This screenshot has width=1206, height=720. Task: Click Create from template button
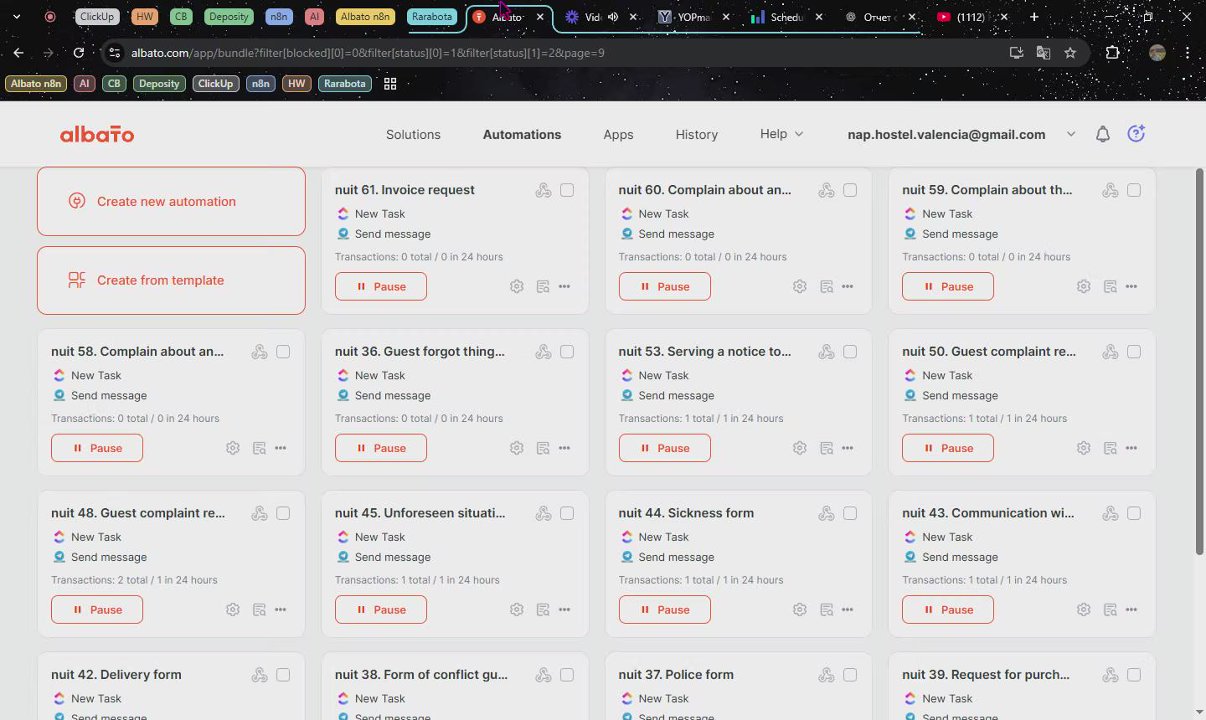[x=171, y=280]
